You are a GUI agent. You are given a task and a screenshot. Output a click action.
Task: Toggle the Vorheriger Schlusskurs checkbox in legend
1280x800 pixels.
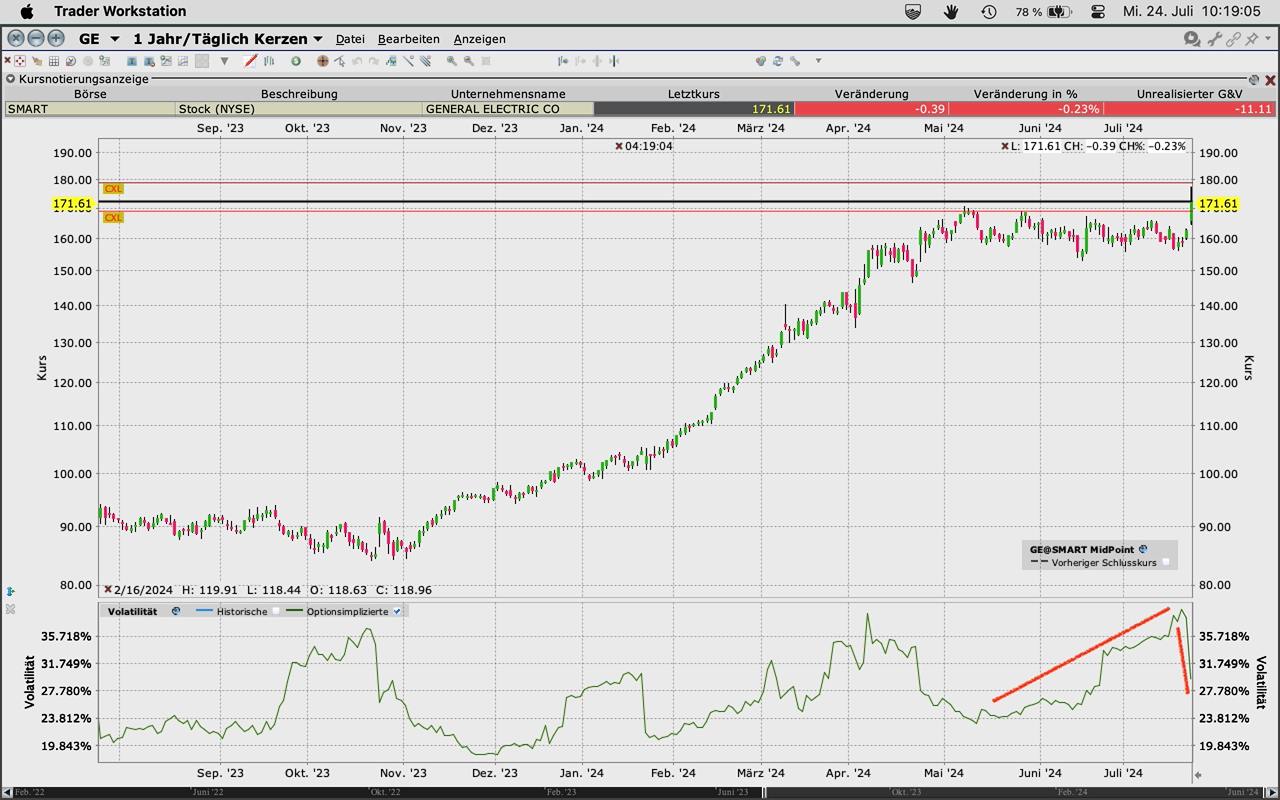pos(1165,563)
